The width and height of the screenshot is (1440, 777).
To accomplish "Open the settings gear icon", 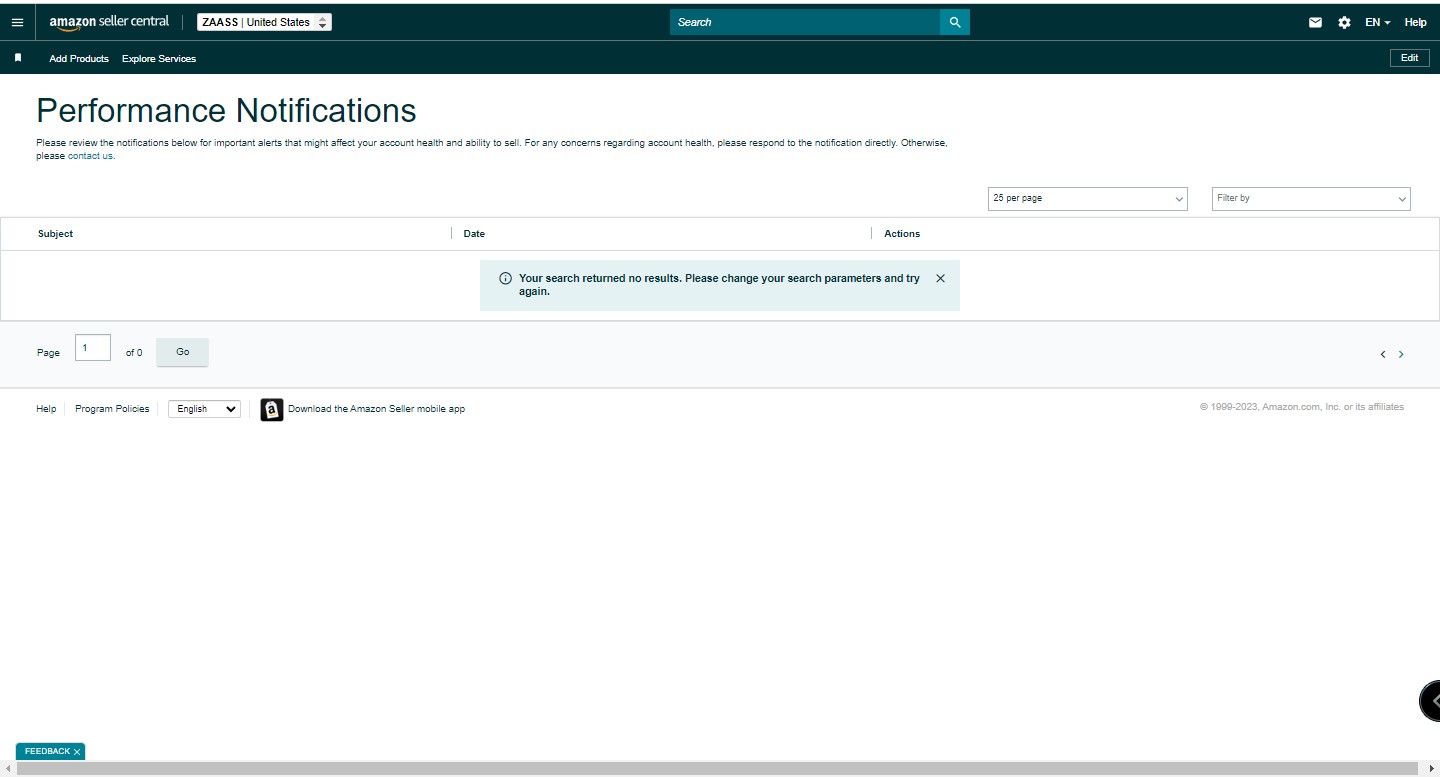I will (1344, 22).
